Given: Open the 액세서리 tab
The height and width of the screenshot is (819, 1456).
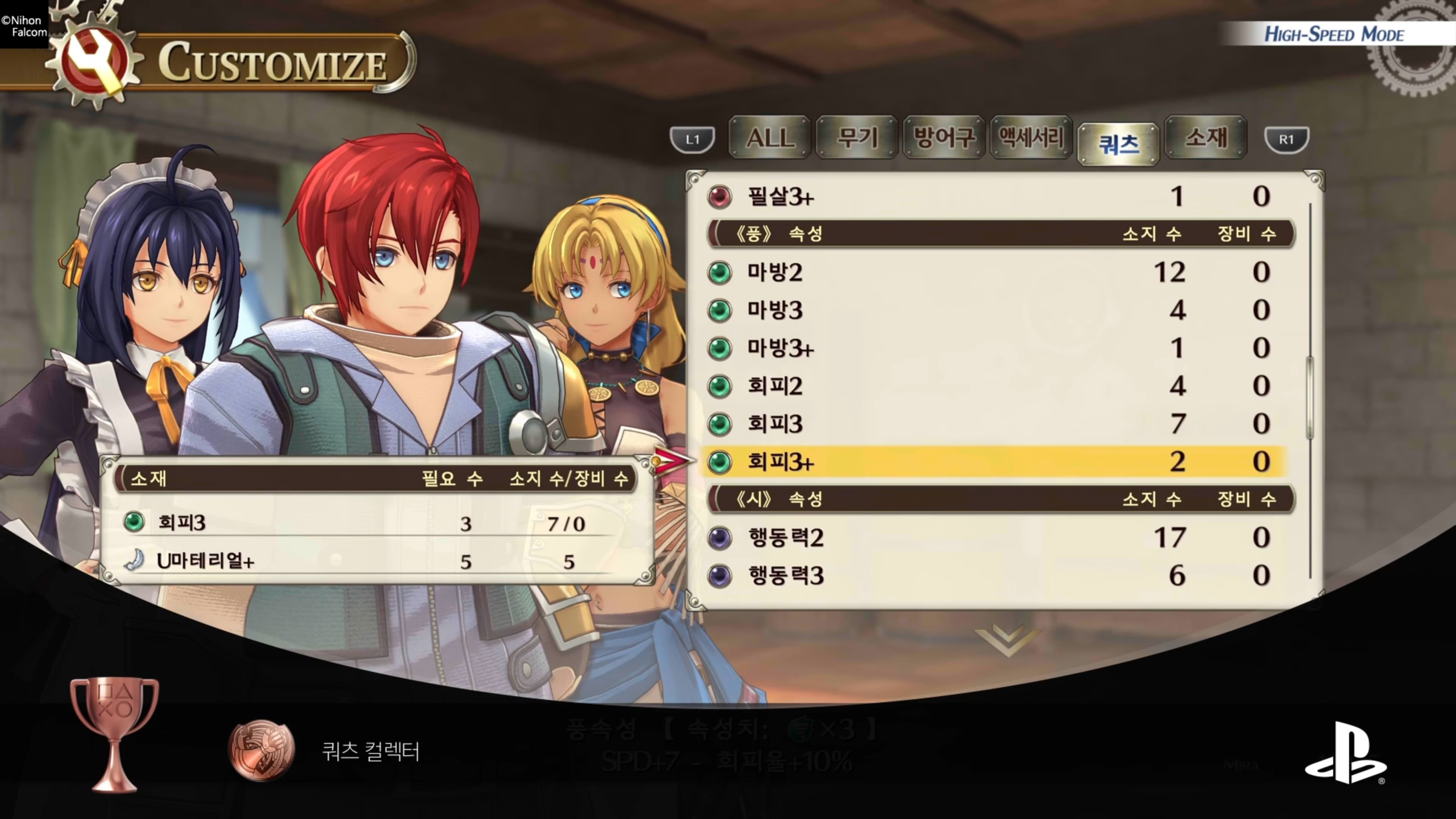Looking at the screenshot, I should click(x=1031, y=137).
